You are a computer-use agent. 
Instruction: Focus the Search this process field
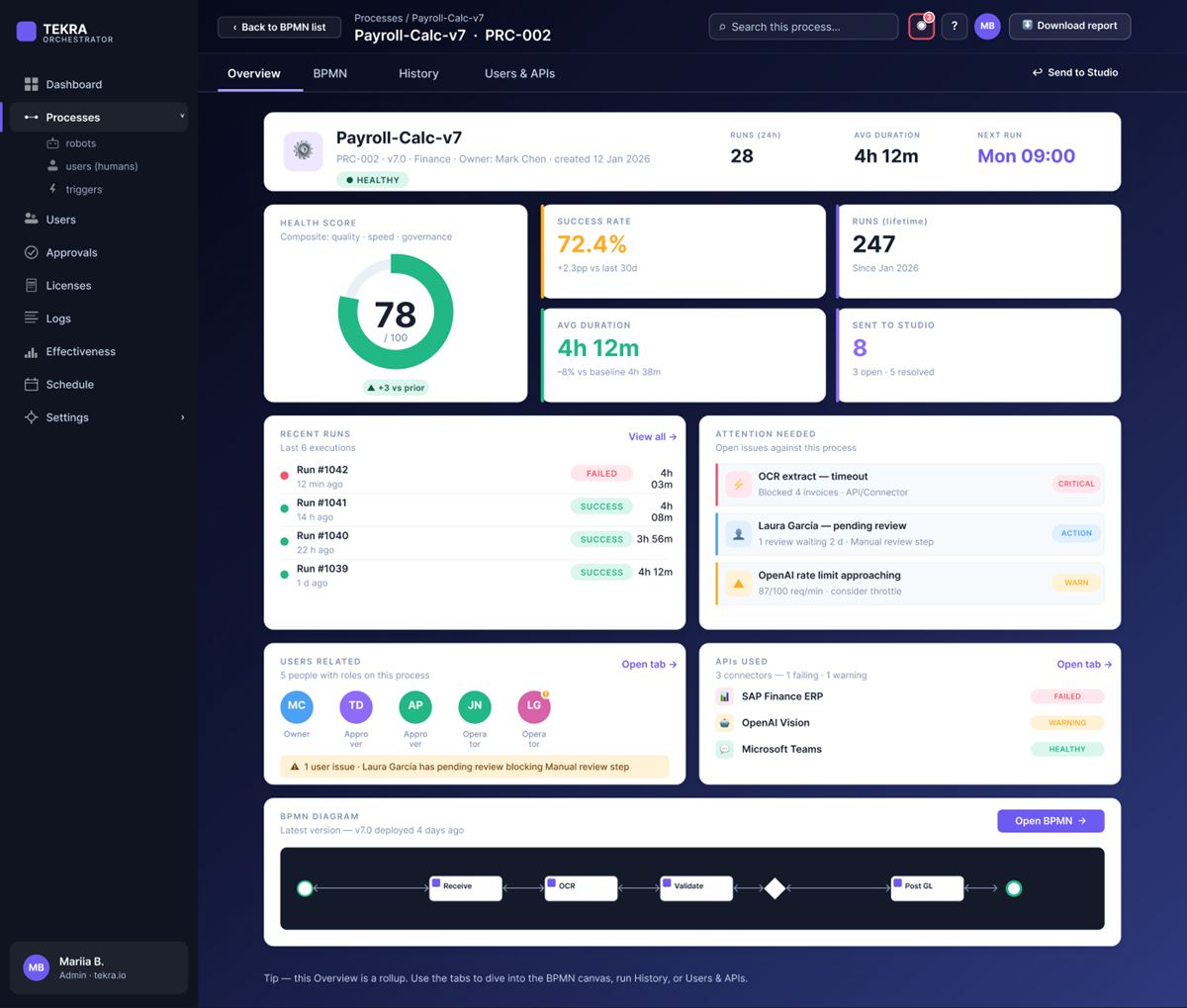(x=803, y=27)
